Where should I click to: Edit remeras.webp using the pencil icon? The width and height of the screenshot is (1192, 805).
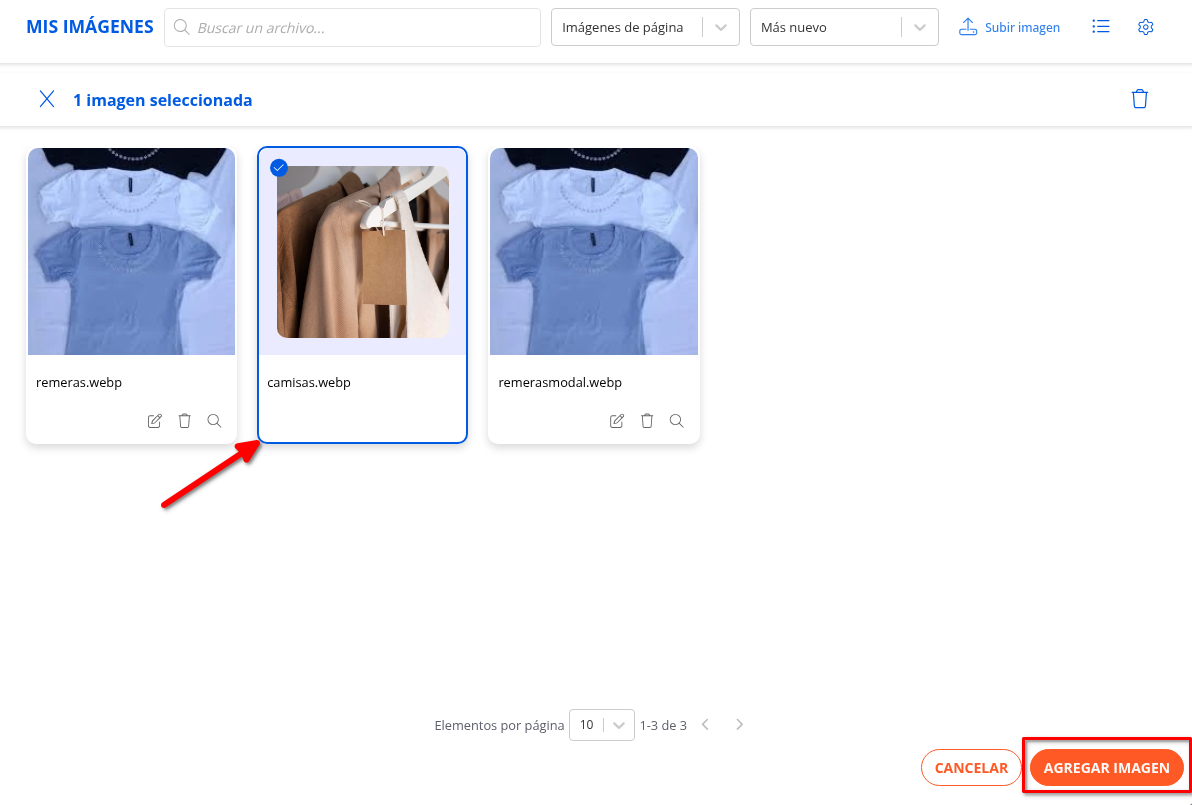coord(155,421)
